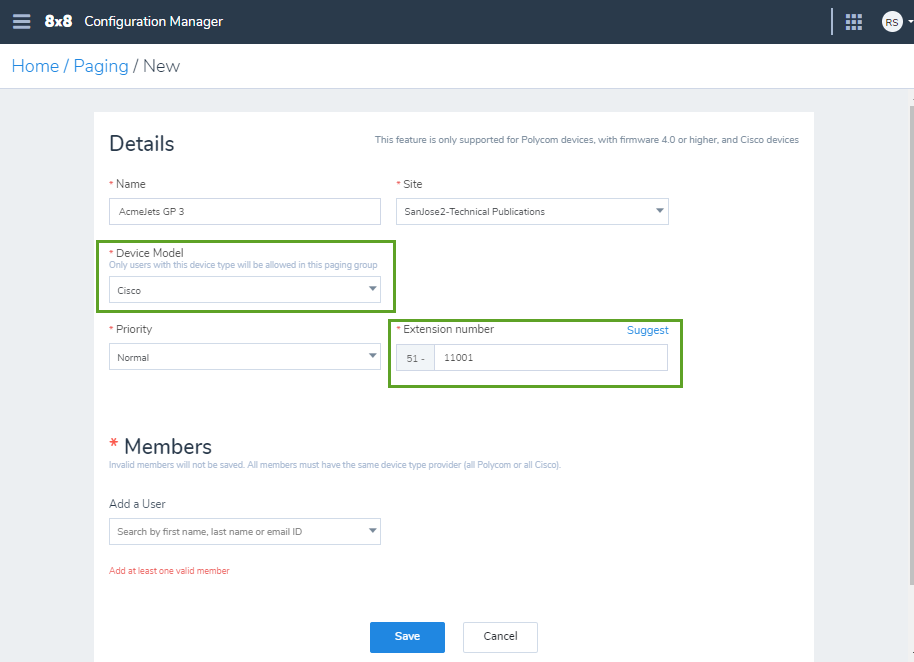This screenshot has width=914, height=662.
Task: Expand the account menu caret beside RS
Action: (910, 22)
